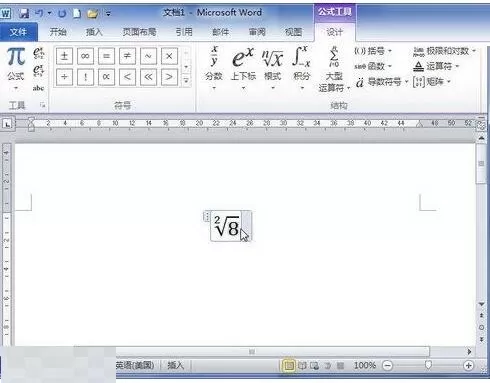The height and width of the screenshot is (383, 490).
Task: Click the equation move handle
Action: [206, 216]
